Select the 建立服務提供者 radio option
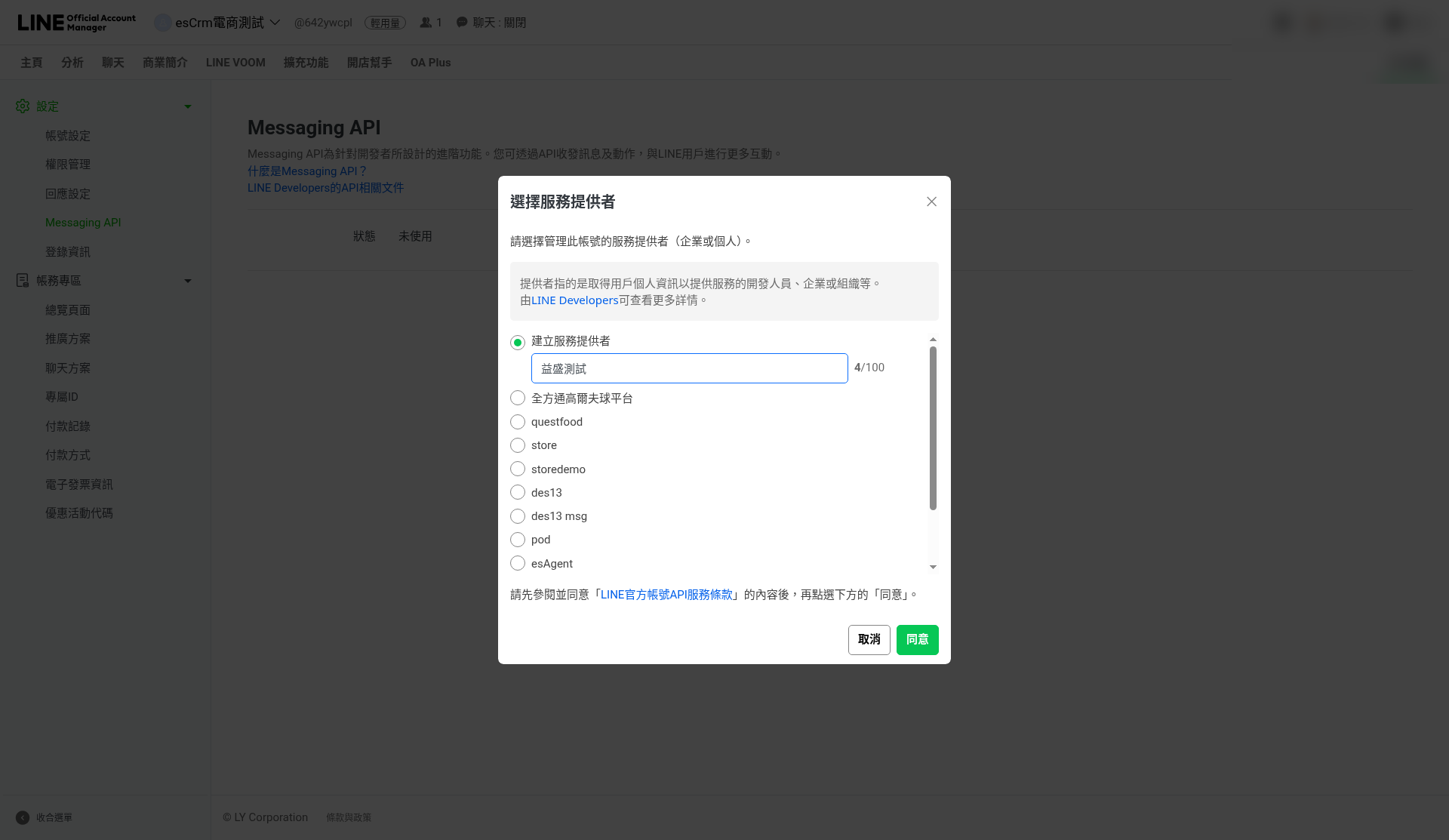Screen dimensions: 1449x840 coord(518,343)
